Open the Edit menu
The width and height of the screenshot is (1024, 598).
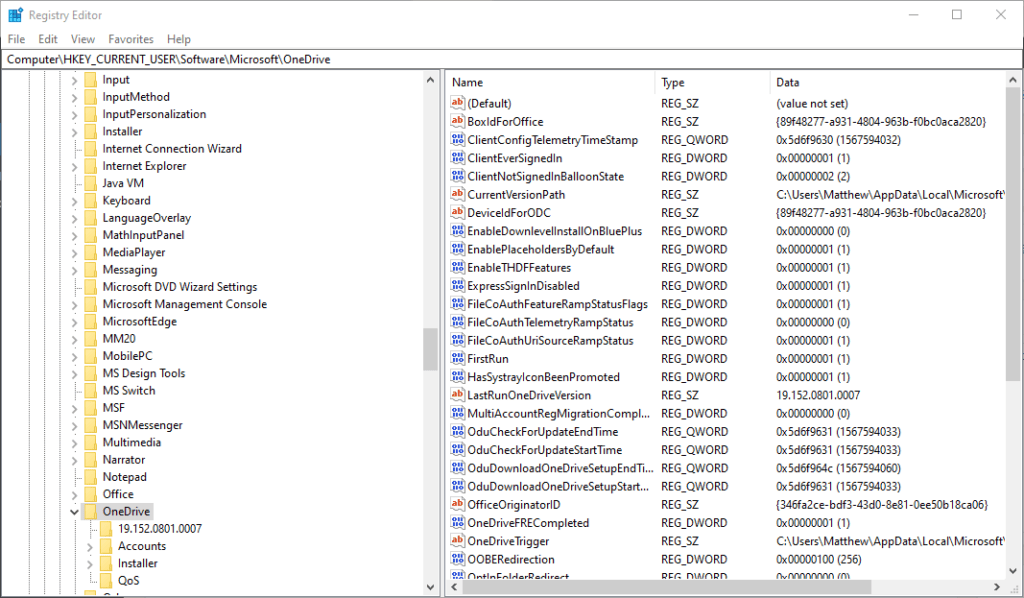tap(48, 39)
